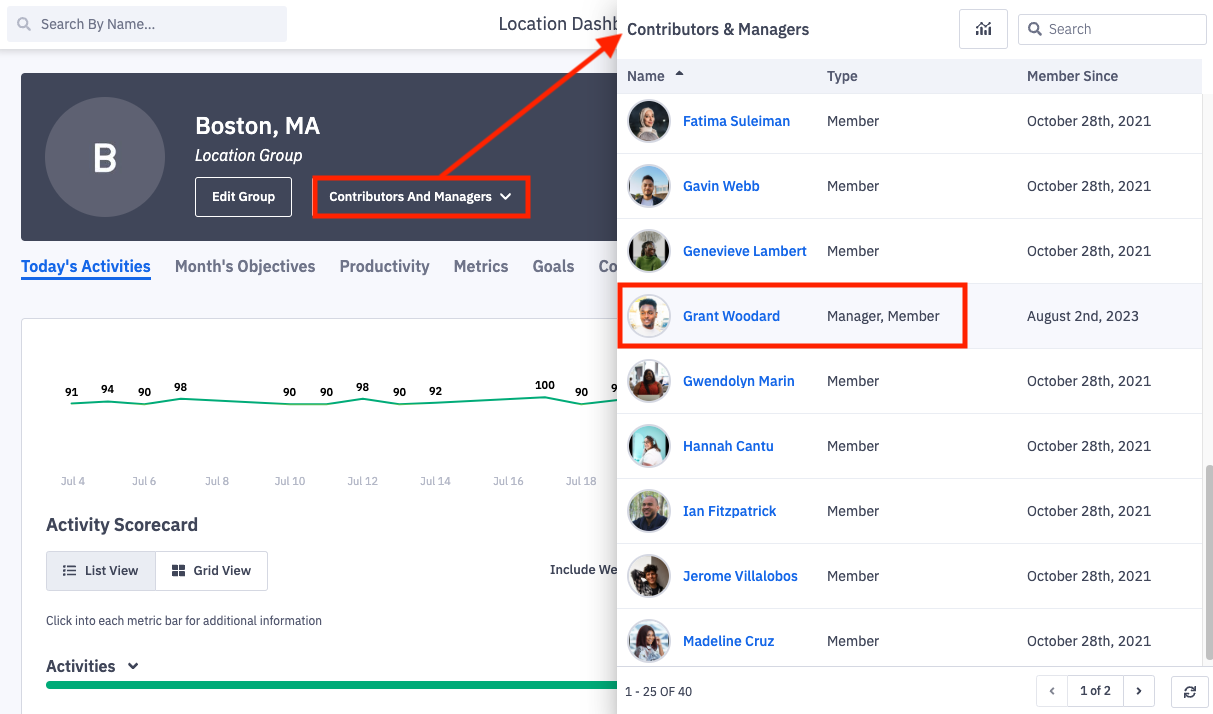Go to the next page with the arrow
1213x714 pixels.
click(x=1139, y=691)
